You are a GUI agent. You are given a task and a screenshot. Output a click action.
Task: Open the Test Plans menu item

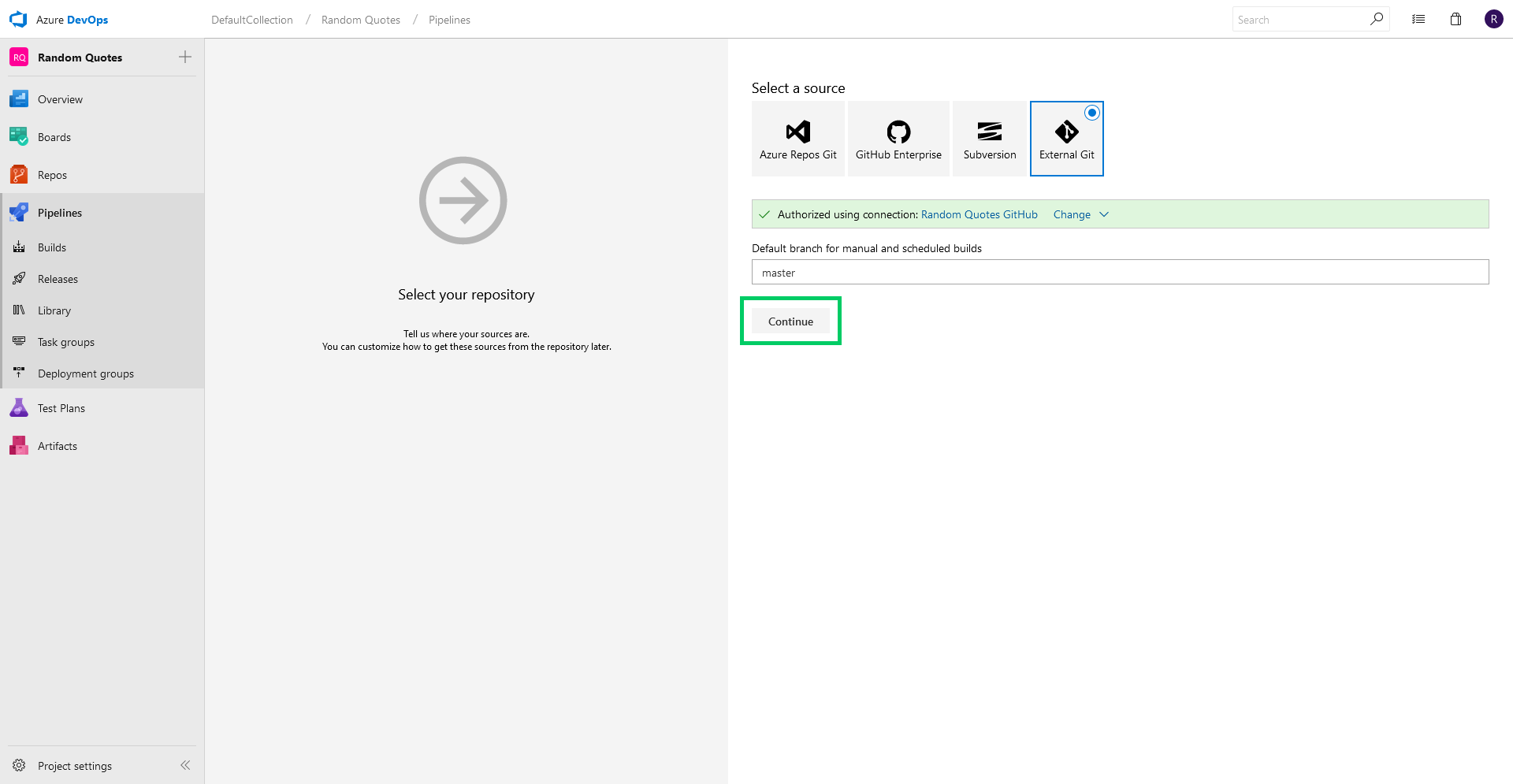point(61,408)
